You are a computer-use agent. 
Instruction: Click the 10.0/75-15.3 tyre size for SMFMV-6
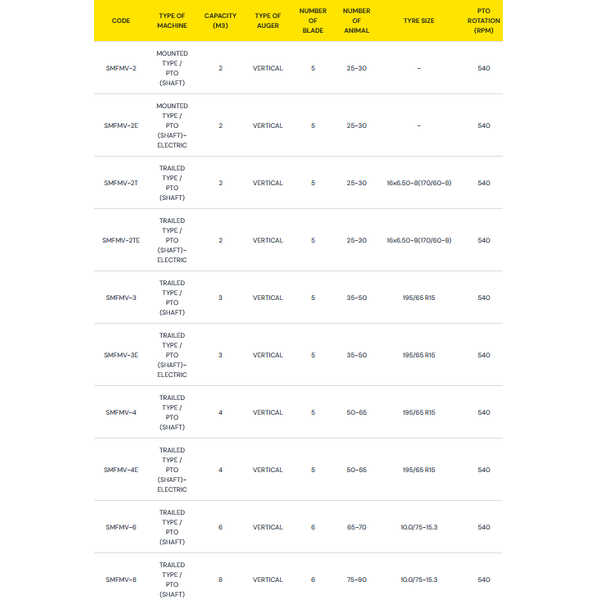pos(419,527)
